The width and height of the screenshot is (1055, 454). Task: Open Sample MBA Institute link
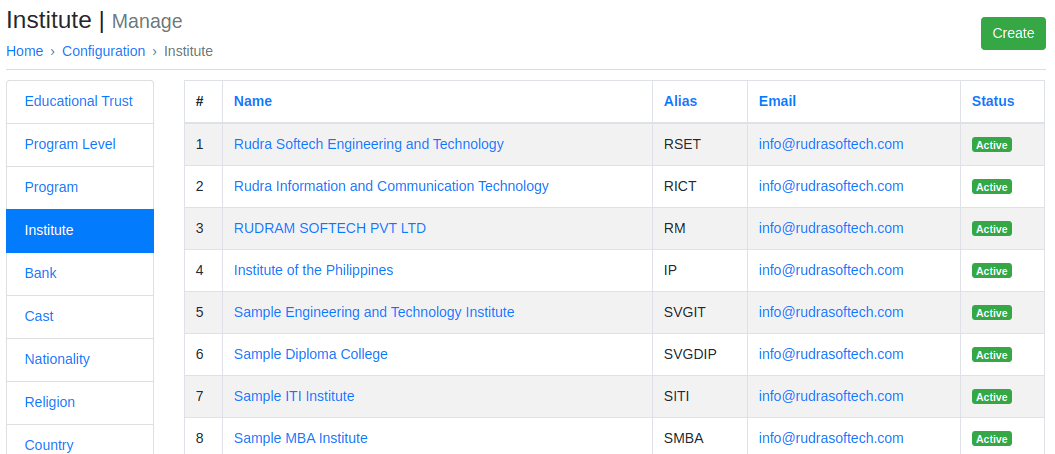point(300,438)
